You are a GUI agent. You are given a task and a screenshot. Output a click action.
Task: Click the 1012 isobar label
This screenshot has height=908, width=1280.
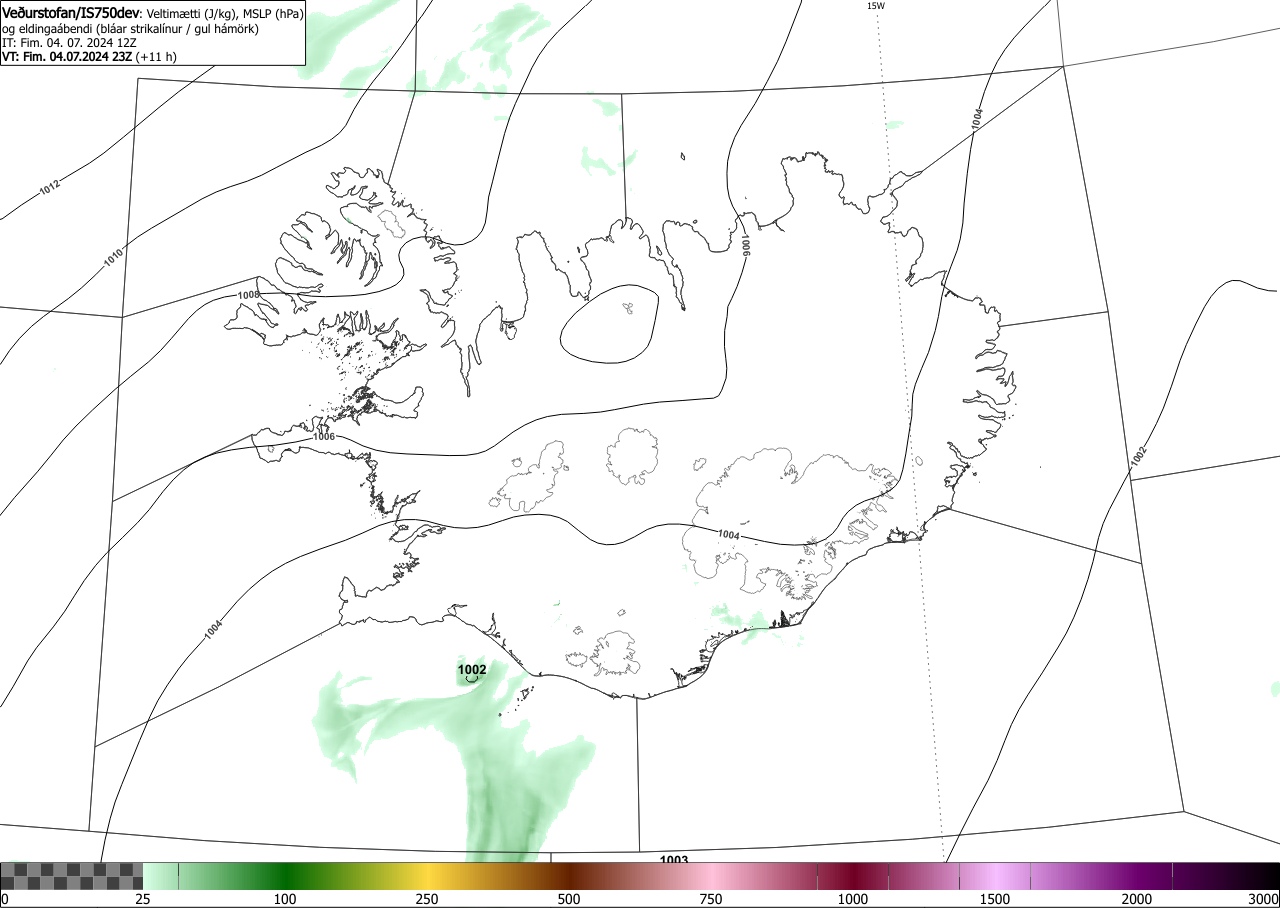(49, 186)
